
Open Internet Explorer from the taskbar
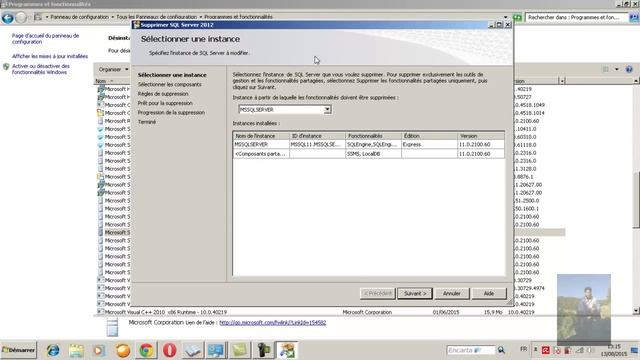(53, 350)
